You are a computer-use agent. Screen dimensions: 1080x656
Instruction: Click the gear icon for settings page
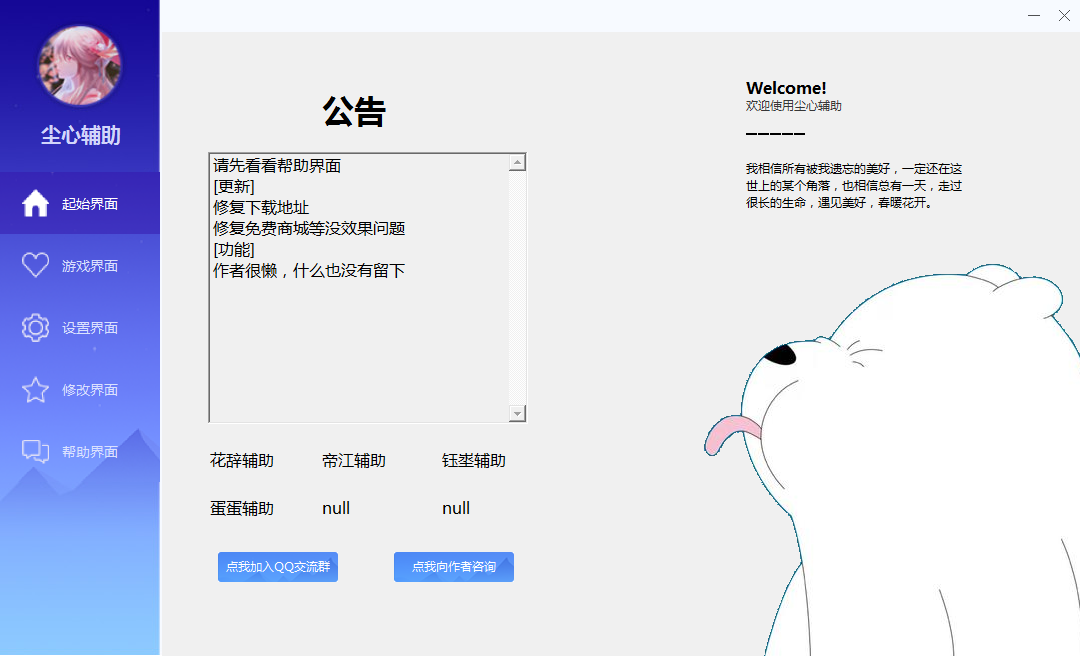point(35,327)
